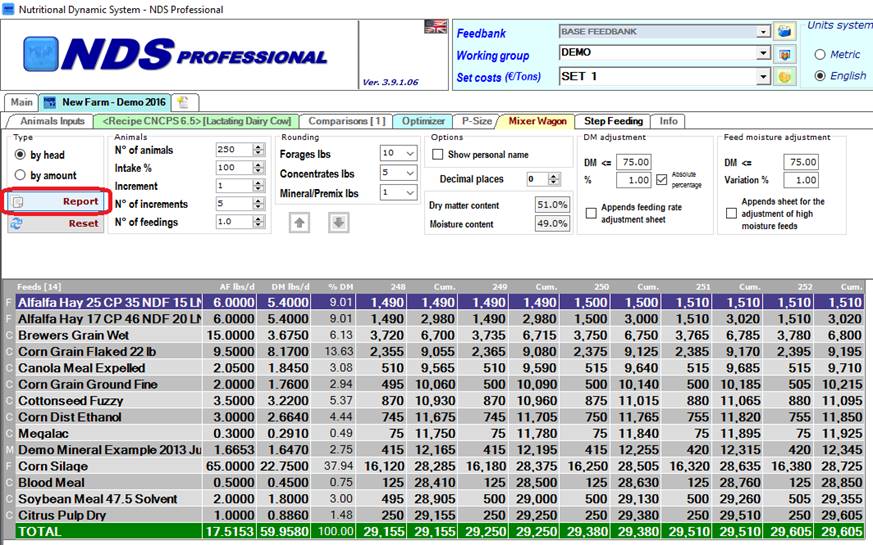
Task: Click the NDS Professional logo icon
Action: (x=41, y=54)
